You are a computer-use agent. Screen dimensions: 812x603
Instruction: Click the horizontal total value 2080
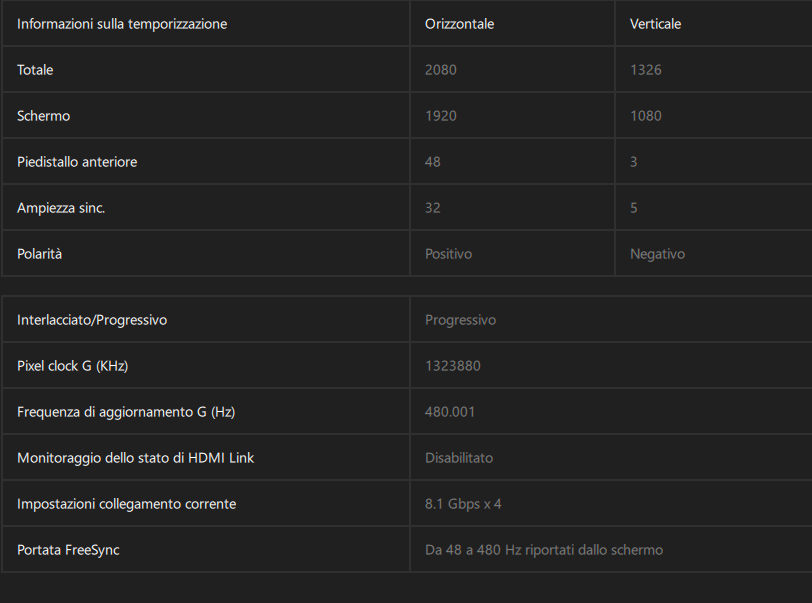(x=441, y=70)
